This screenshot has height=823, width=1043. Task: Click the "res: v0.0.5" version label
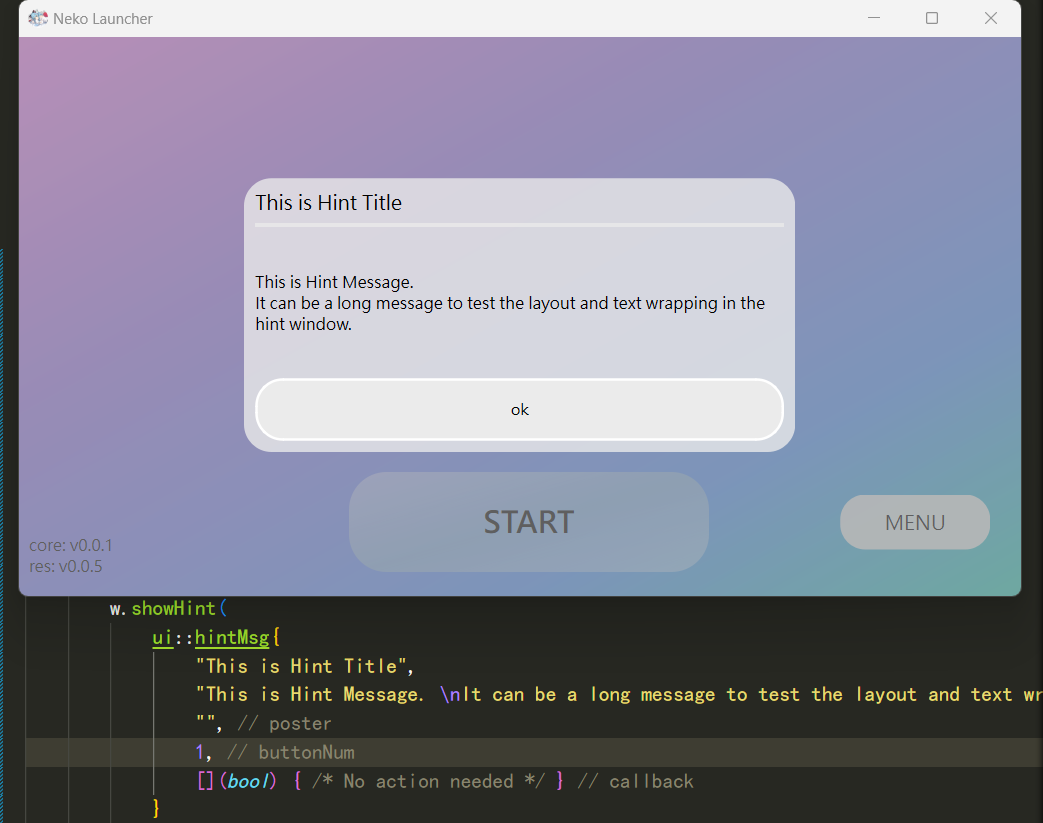(65, 567)
